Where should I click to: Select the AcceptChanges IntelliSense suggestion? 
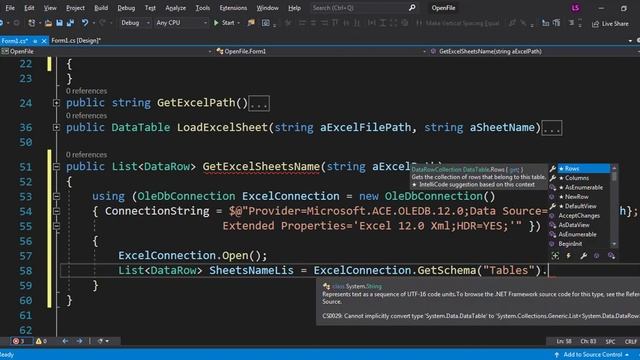click(580, 216)
